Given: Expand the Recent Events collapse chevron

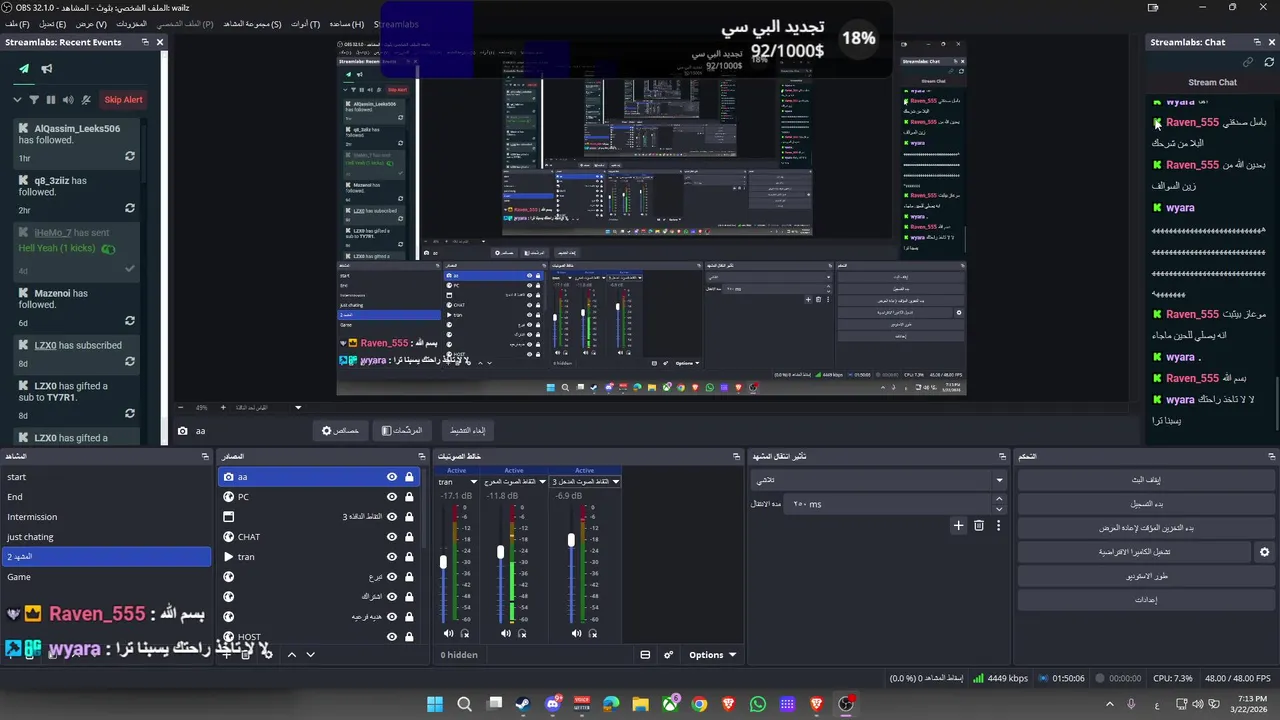Looking at the screenshot, I should pos(17,99).
